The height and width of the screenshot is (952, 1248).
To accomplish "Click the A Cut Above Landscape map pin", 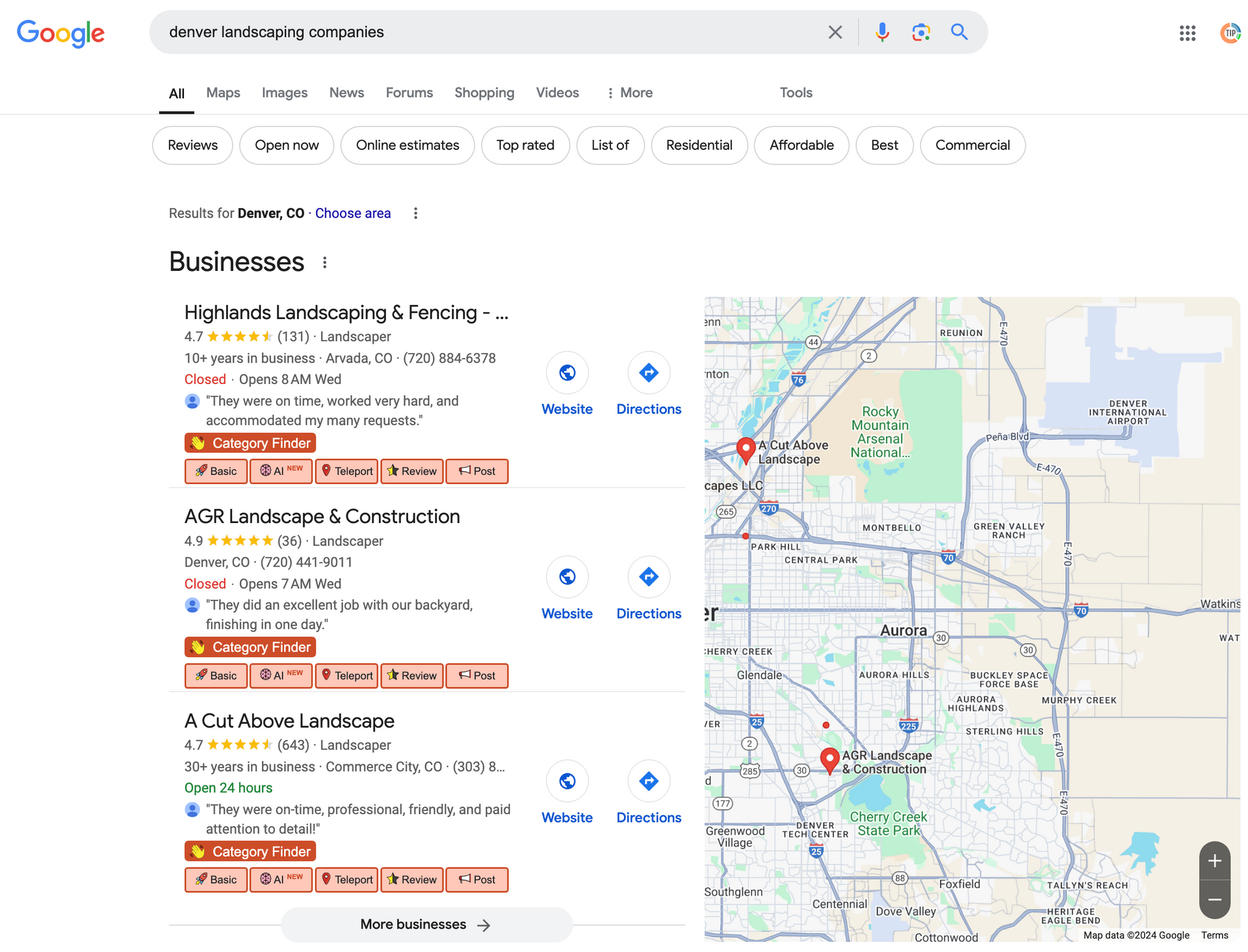I will coord(746,450).
